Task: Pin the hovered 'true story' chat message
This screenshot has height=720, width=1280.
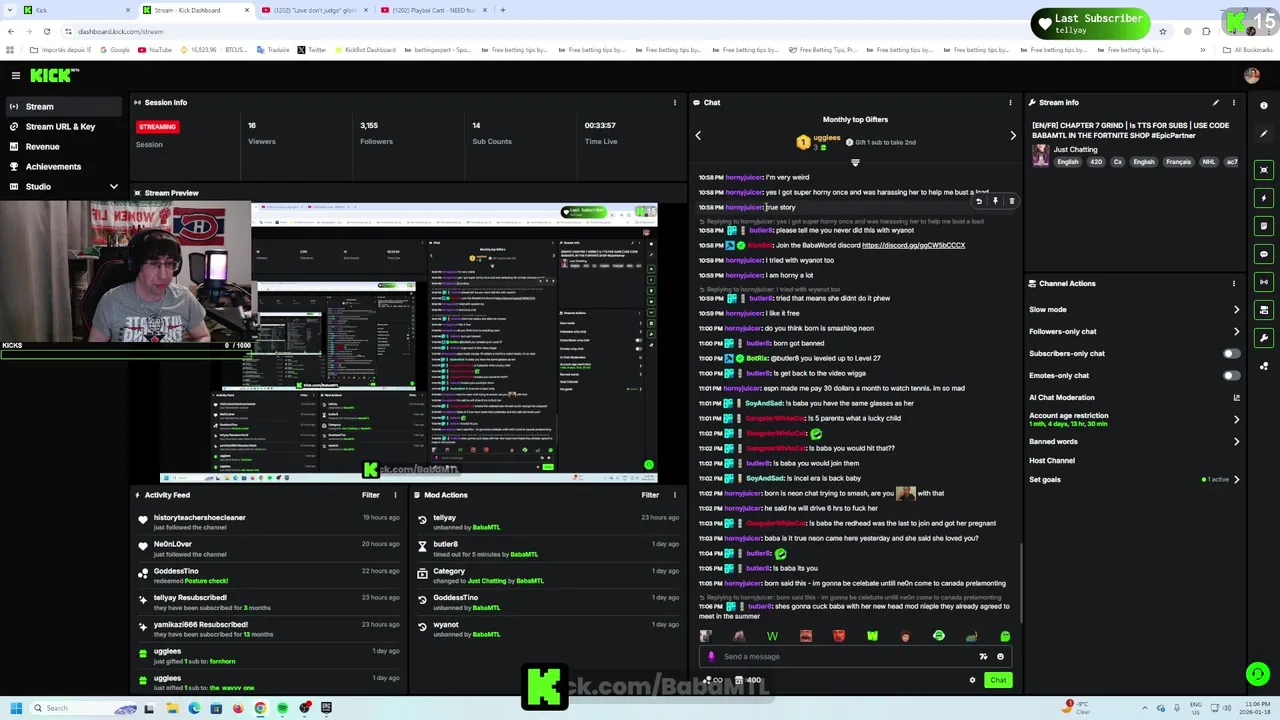Action: coord(995,201)
